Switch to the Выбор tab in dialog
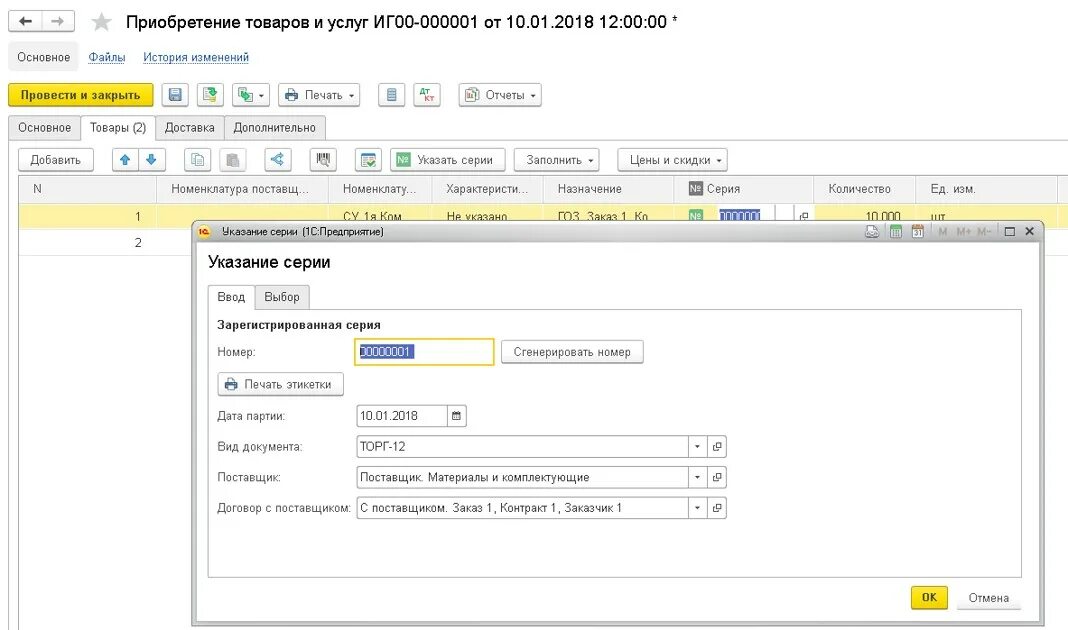1068x630 pixels. (282, 297)
